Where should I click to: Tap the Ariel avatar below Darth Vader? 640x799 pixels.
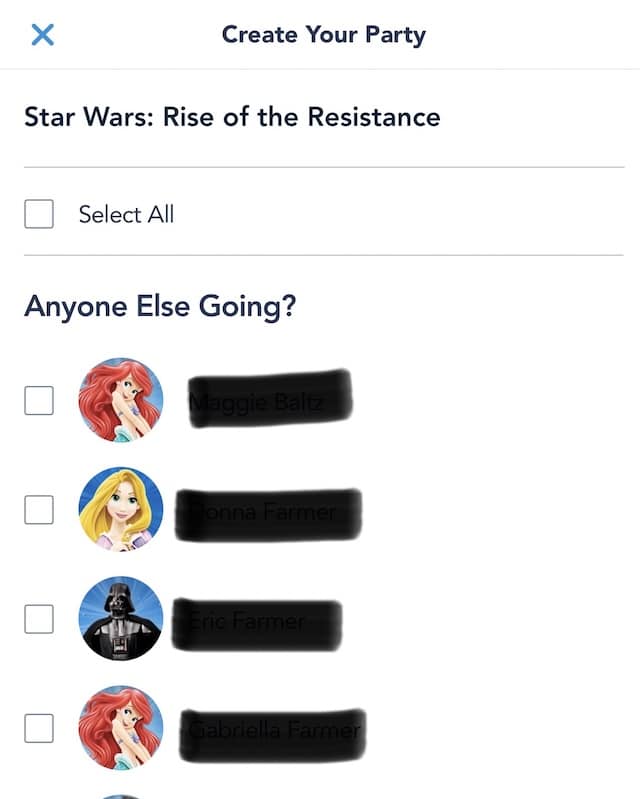point(121,728)
